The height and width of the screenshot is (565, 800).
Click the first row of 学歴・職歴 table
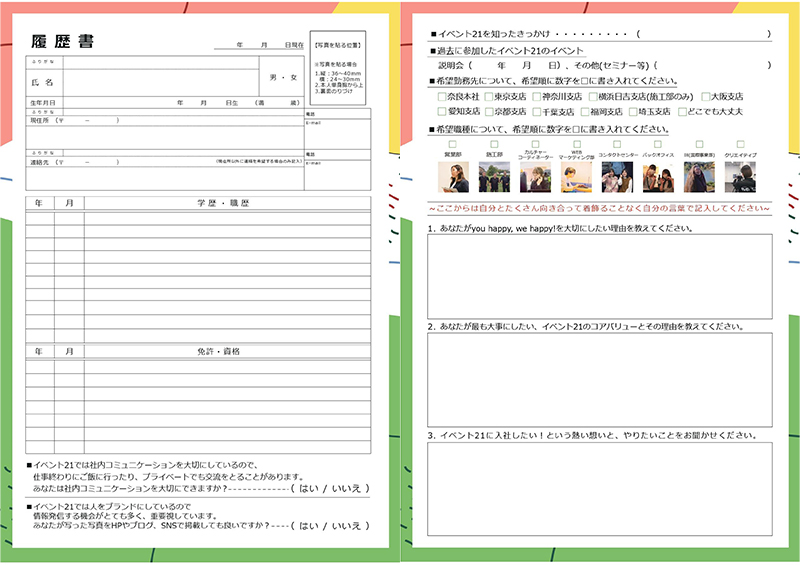(x=198, y=218)
